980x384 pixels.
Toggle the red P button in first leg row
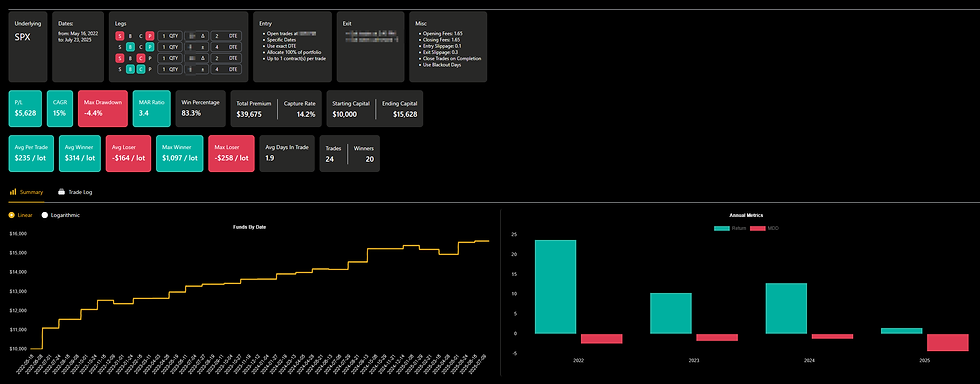tap(150, 36)
